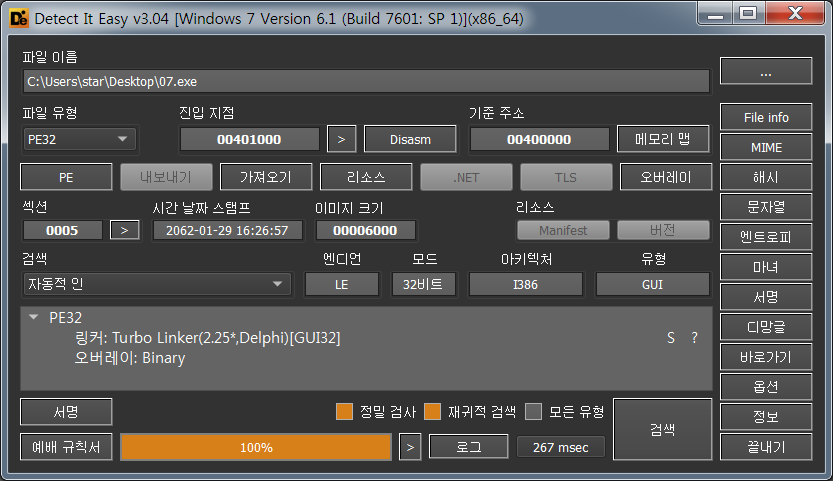Open the 로그 log button

tap(469, 447)
